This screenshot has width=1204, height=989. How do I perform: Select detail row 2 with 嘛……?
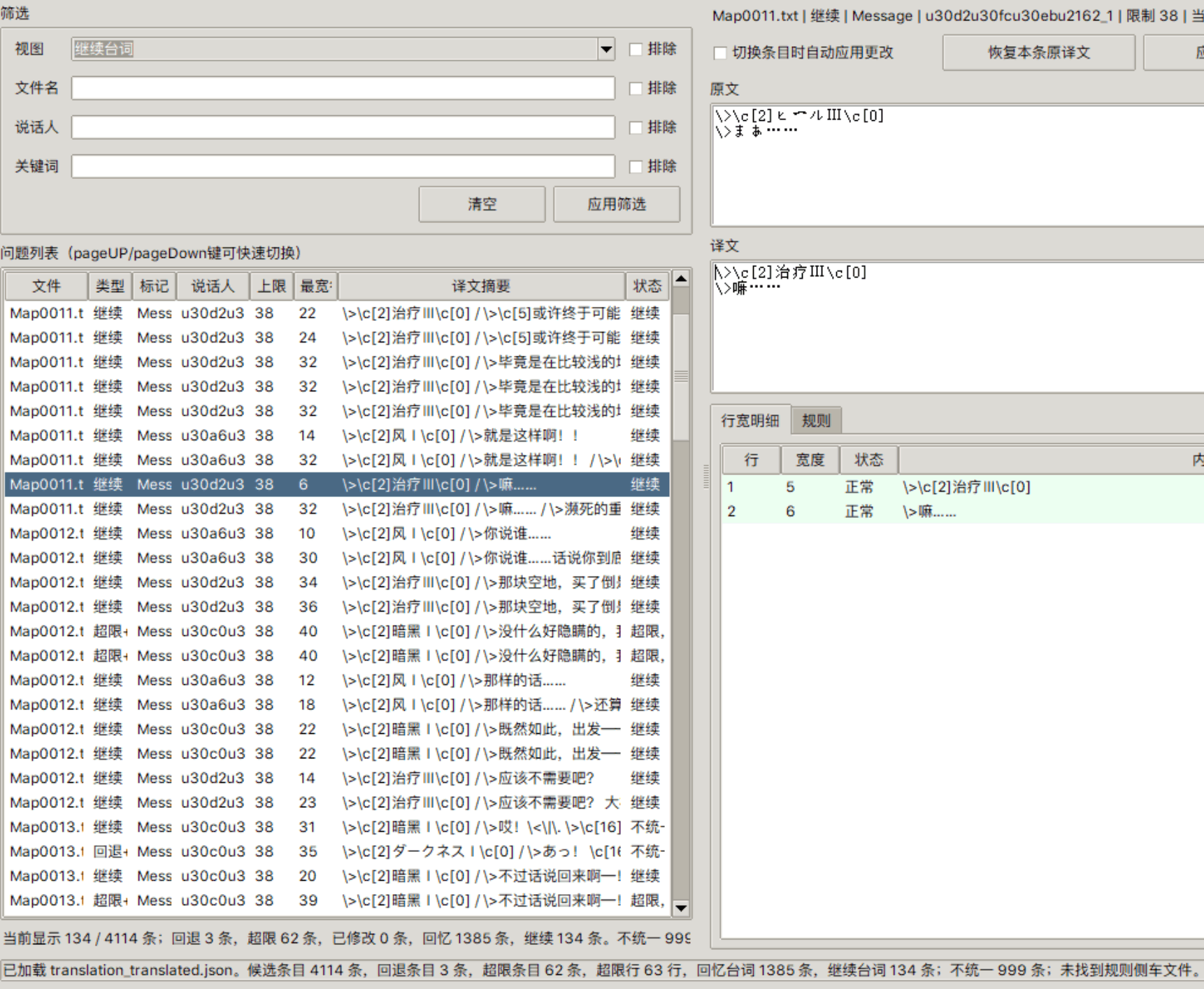click(x=963, y=512)
